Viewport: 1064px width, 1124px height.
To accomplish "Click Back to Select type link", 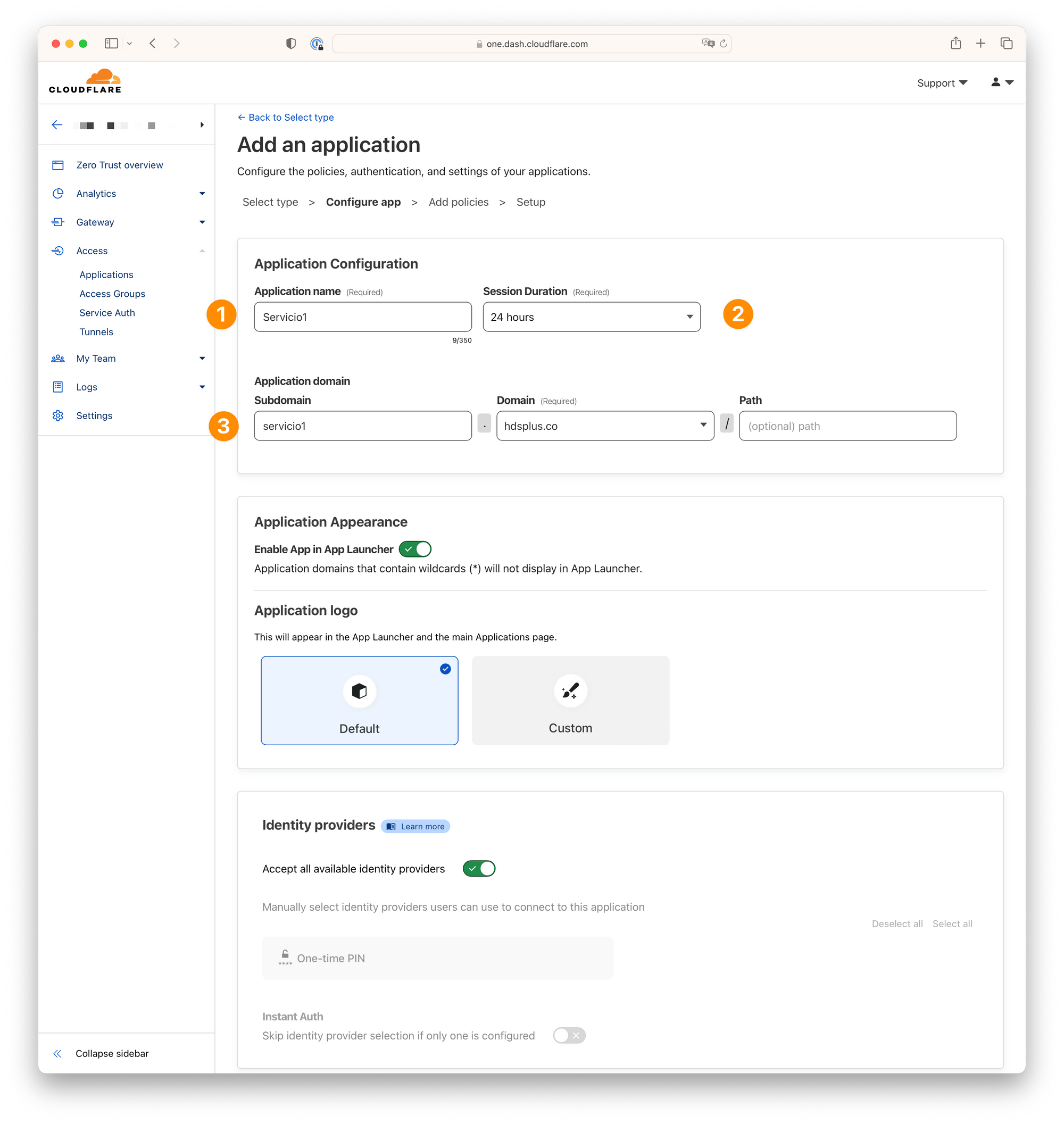I will [x=286, y=118].
